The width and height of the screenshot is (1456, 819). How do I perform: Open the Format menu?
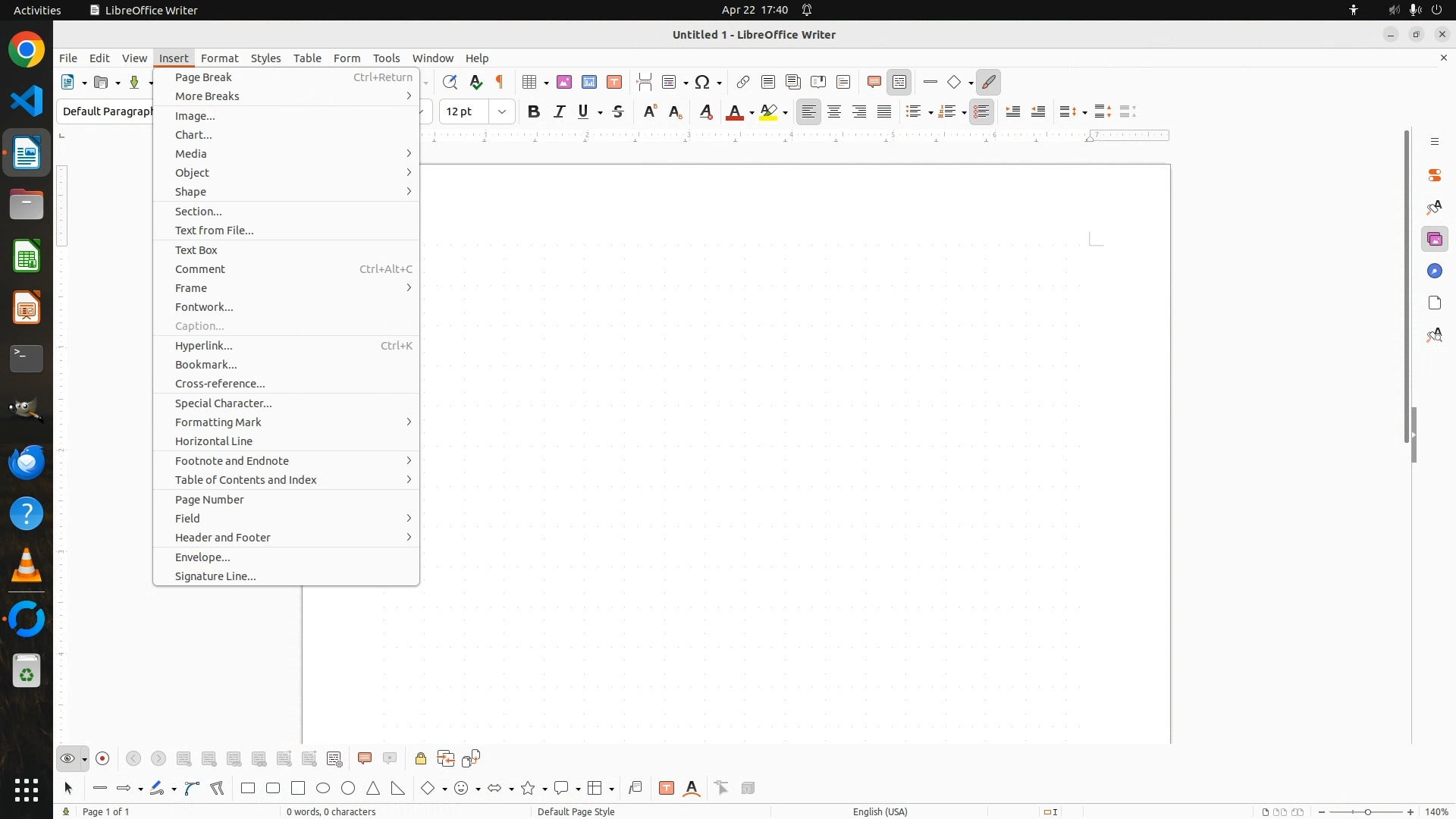pyautogui.click(x=219, y=58)
